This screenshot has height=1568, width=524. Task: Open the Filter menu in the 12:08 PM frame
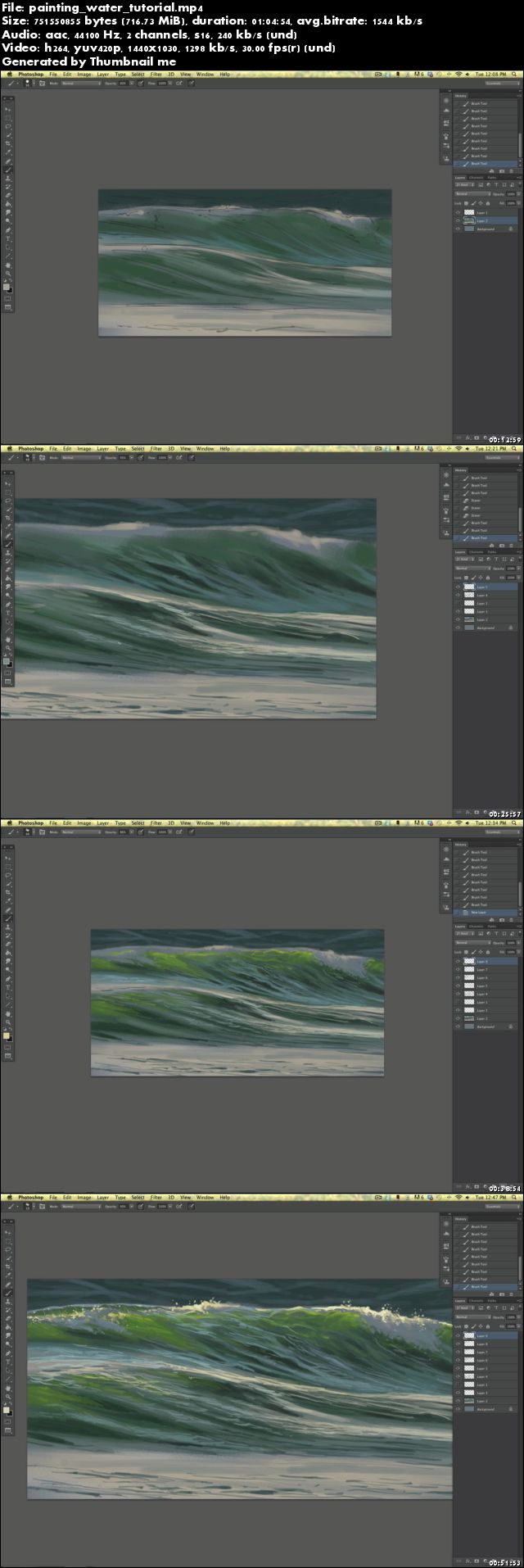(156, 75)
